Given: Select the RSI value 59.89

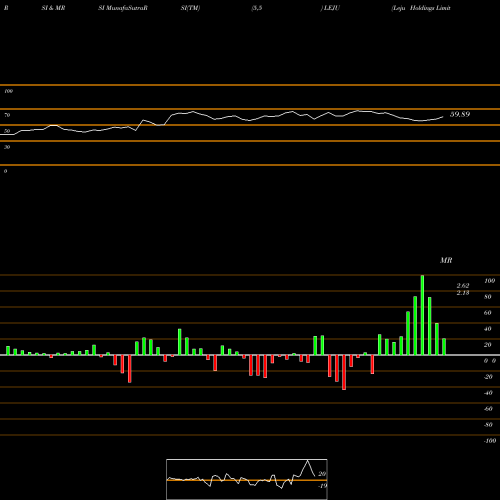Looking at the screenshot, I should coord(460,114).
